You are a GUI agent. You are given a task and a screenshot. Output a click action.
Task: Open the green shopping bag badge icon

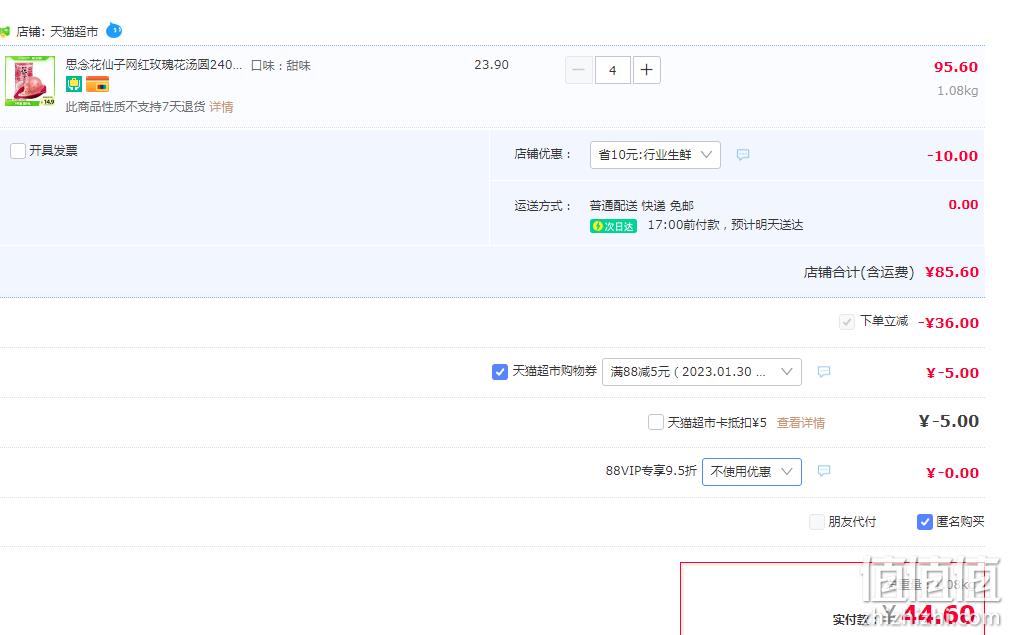coord(73,84)
